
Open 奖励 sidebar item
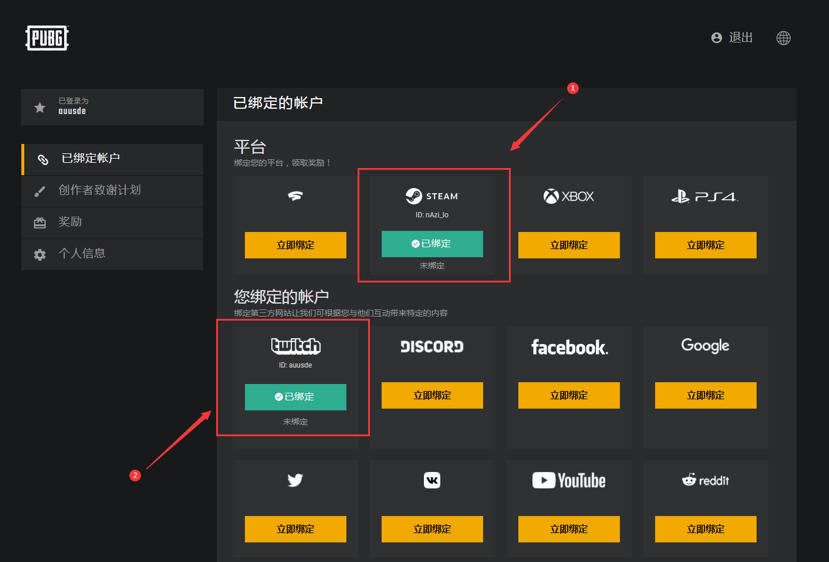click(112, 222)
